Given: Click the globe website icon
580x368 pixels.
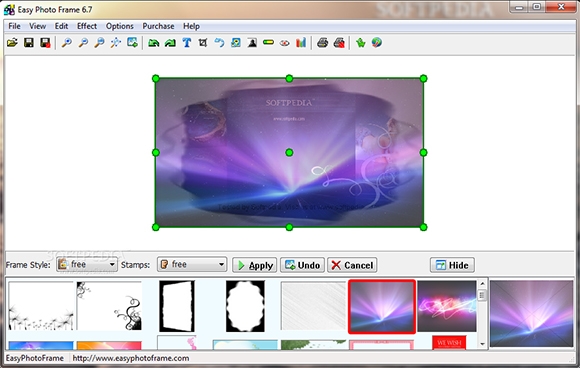Looking at the screenshot, I should coord(377,43).
